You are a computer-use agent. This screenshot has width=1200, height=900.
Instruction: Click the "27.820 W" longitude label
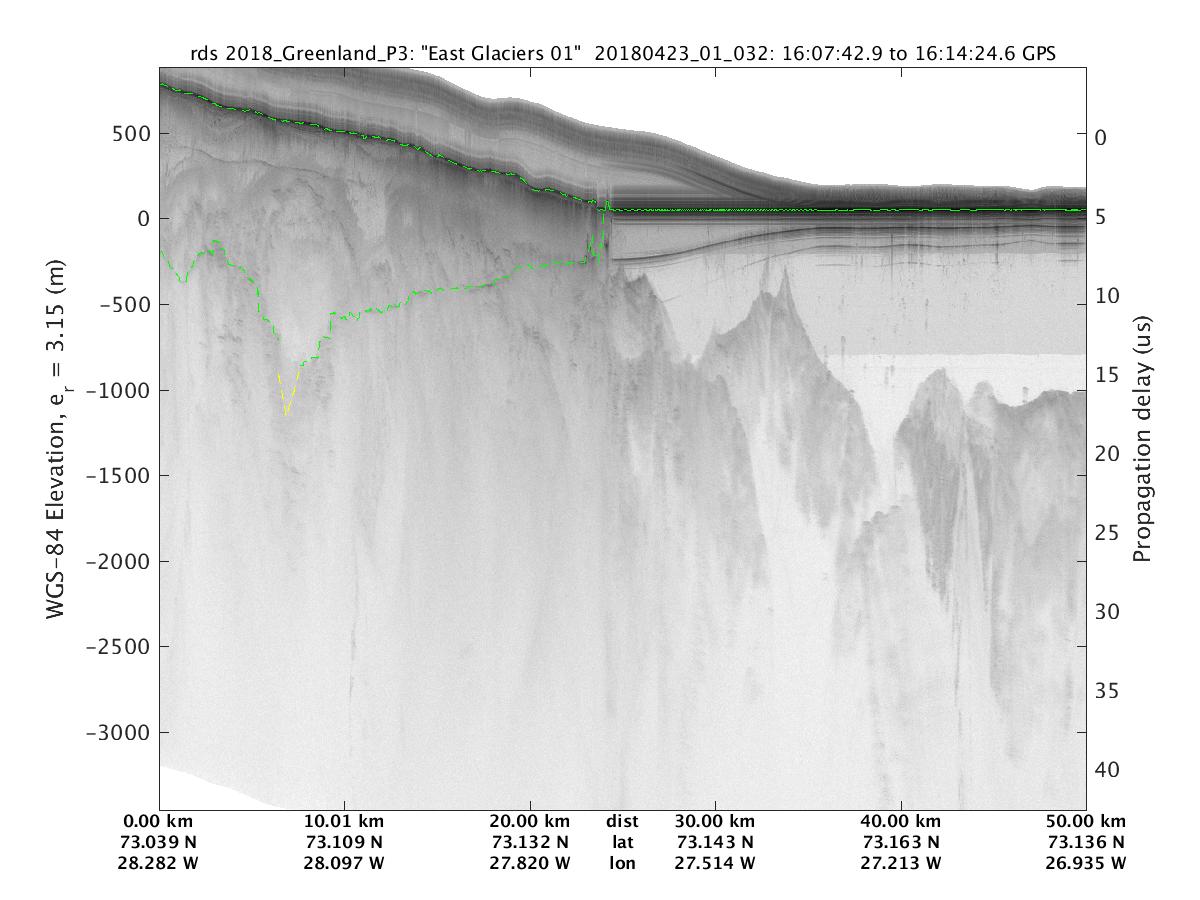529,862
